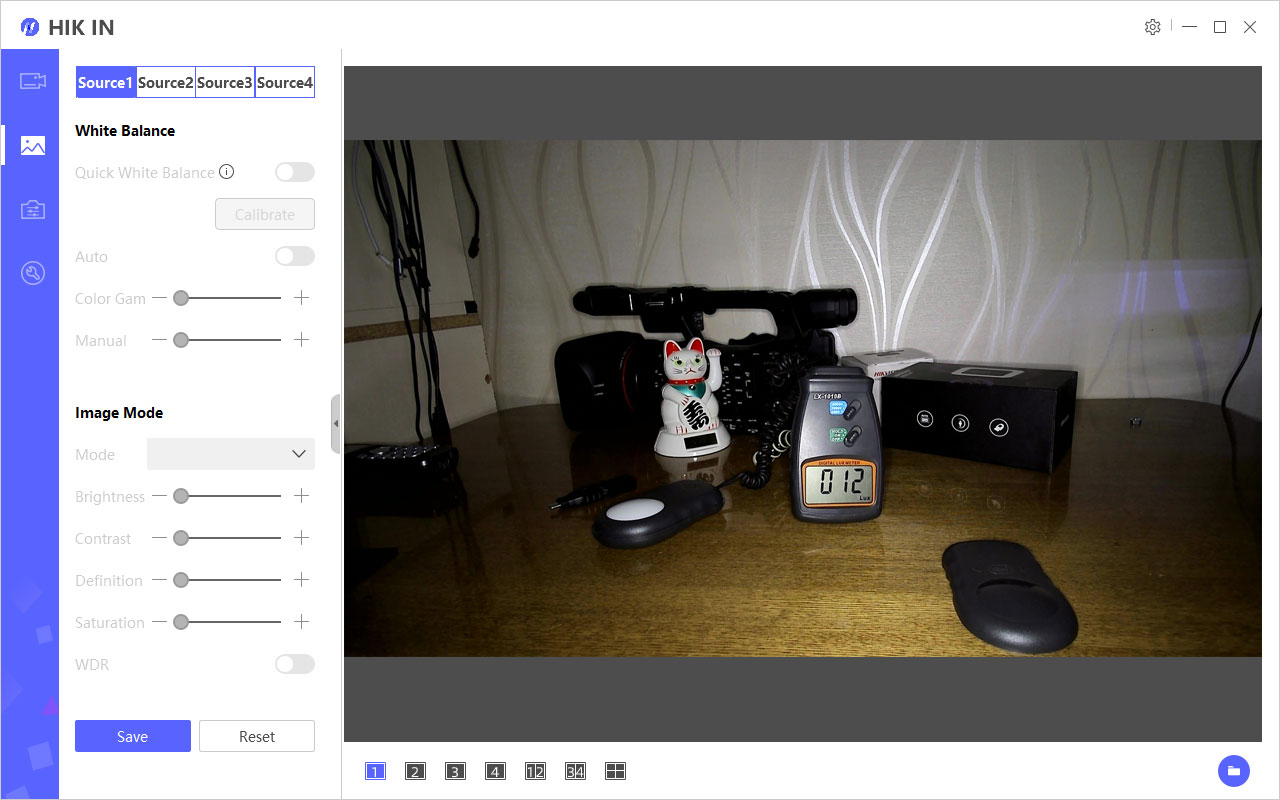This screenshot has height=800, width=1280.
Task: Click the Saturation slider handle
Action: [181, 622]
